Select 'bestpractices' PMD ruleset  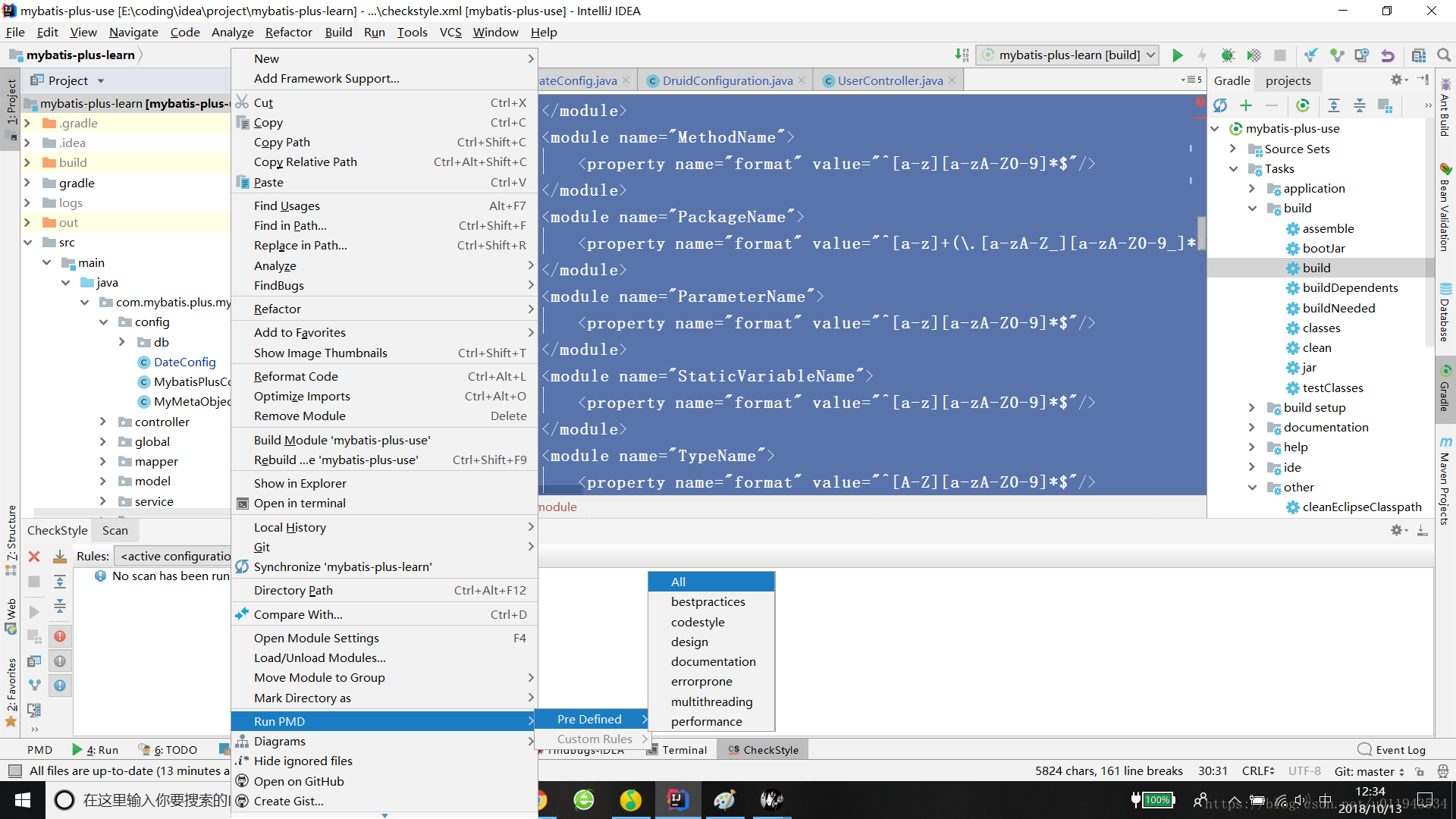pyautogui.click(x=708, y=601)
